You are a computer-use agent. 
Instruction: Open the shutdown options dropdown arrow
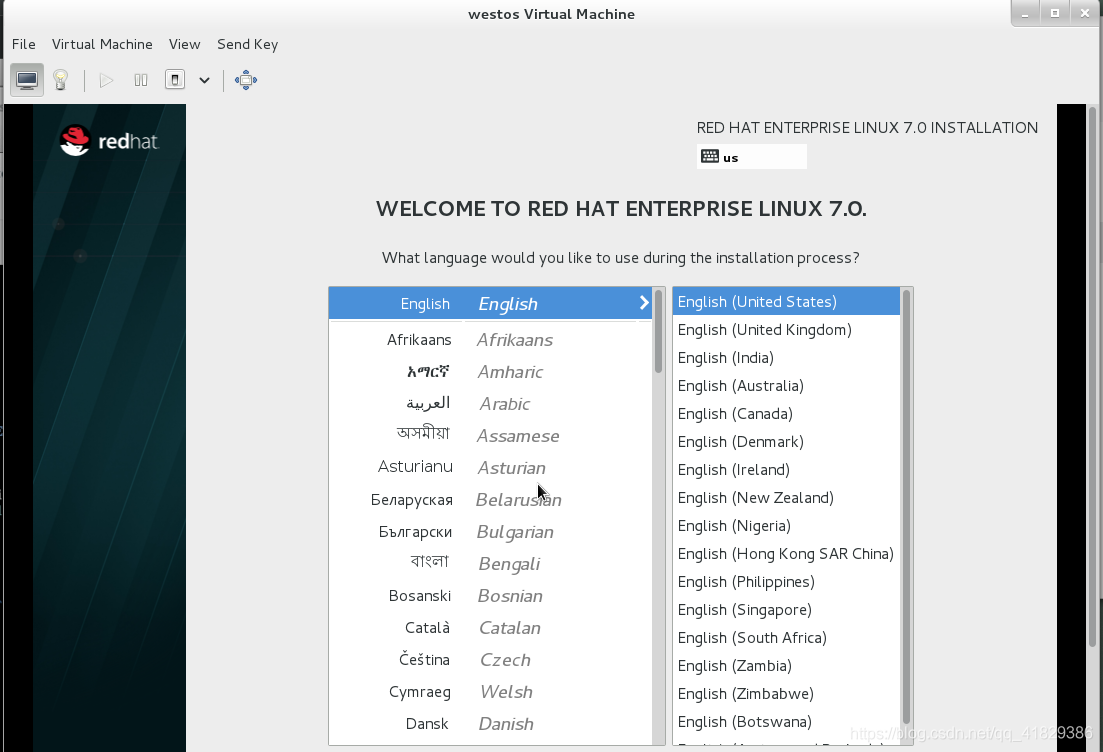pos(205,80)
